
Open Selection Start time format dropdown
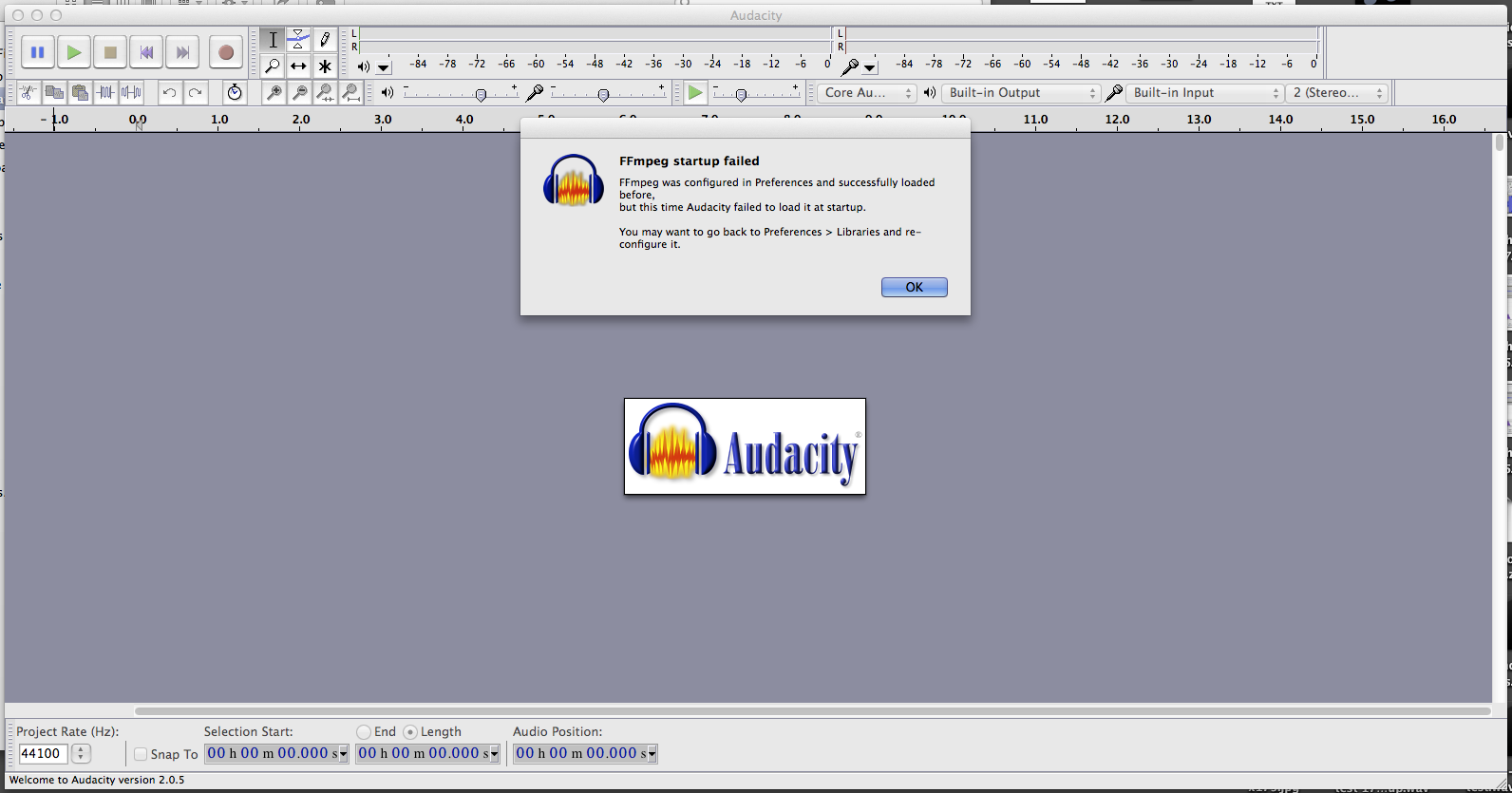point(343,754)
